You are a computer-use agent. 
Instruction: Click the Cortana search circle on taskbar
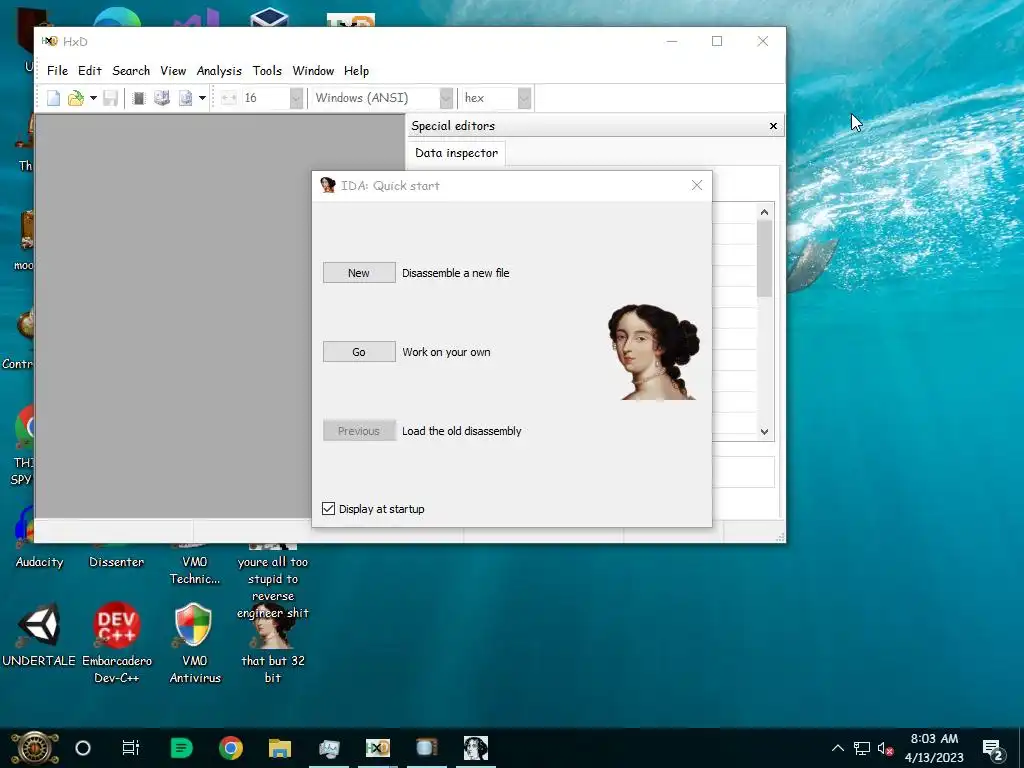[x=83, y=748]
